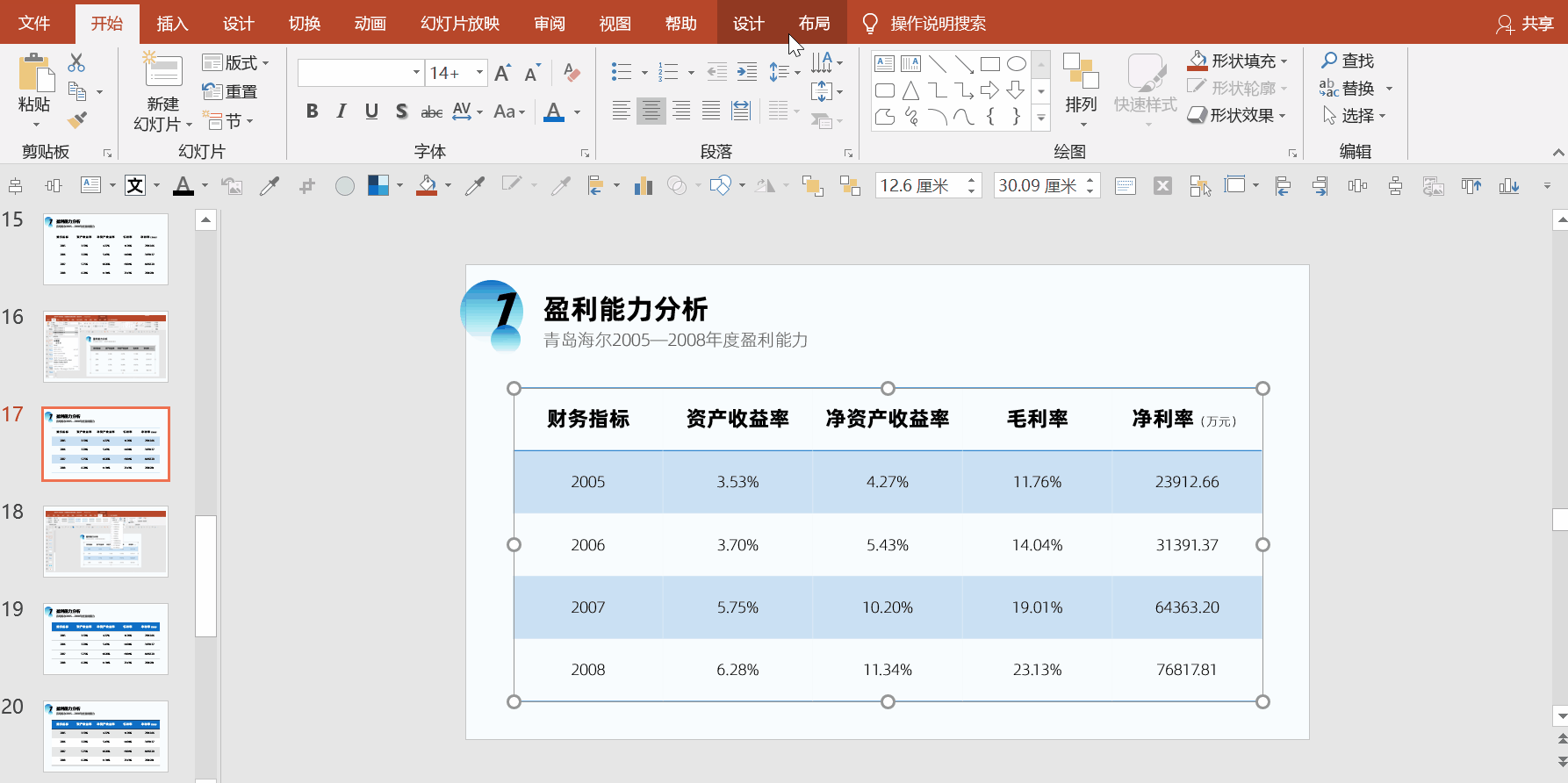Select the ellipse shape in gallery
The image size is (1568, 783).
(x=1017, y=63)
